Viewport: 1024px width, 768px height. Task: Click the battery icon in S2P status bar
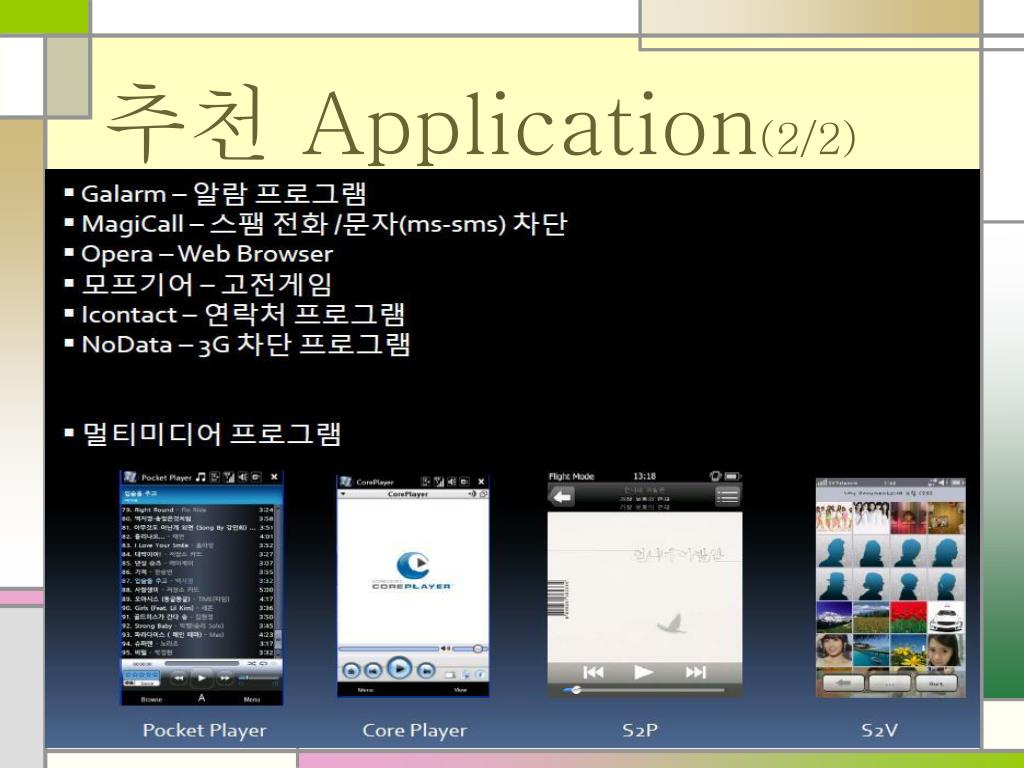coord(732,476)
